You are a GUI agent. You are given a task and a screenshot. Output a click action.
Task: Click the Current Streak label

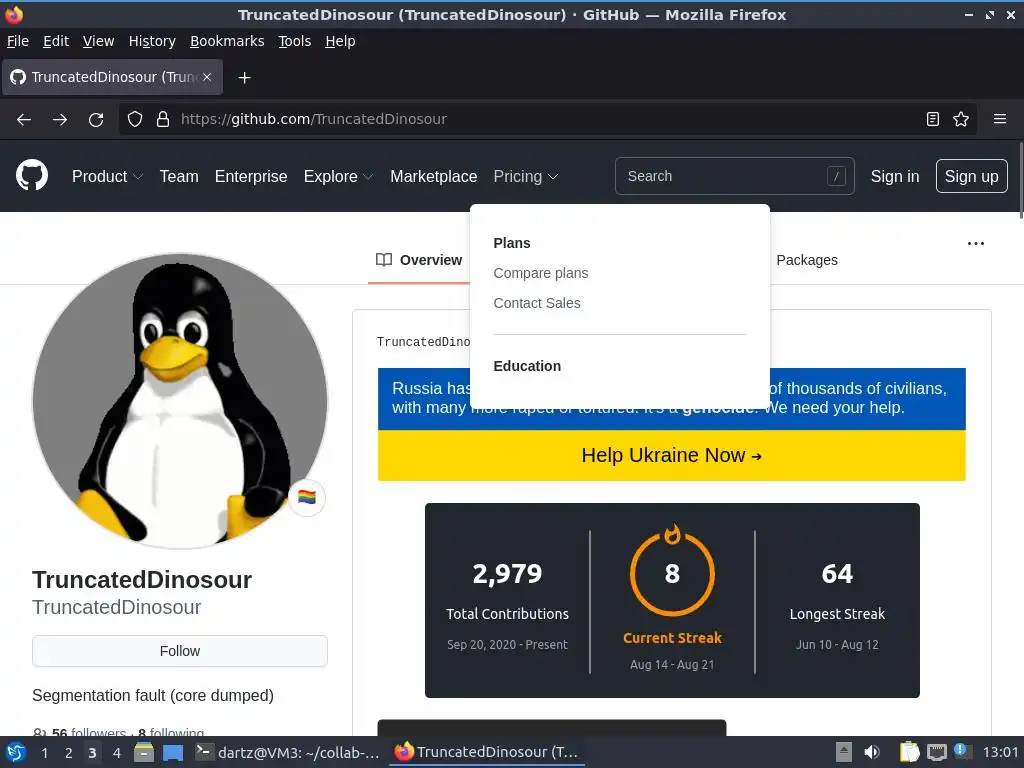pyautogui.click(x=672, y=637)
